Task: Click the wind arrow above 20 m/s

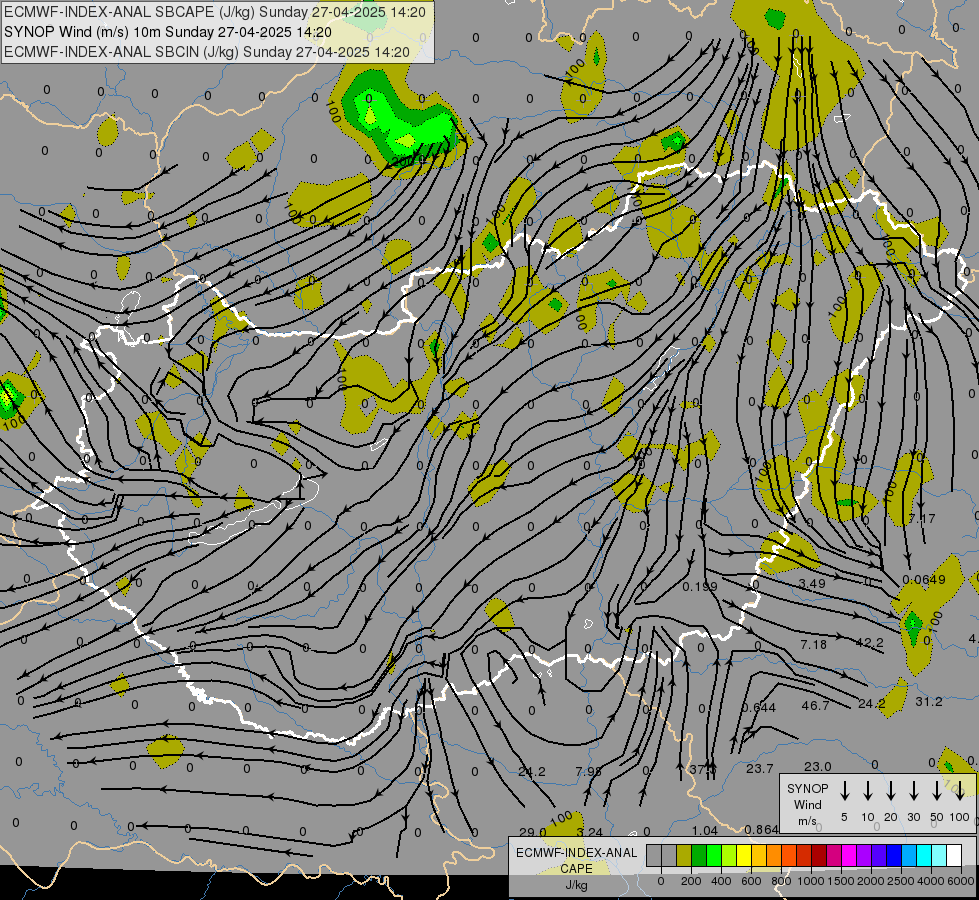Action: (890, 791)
